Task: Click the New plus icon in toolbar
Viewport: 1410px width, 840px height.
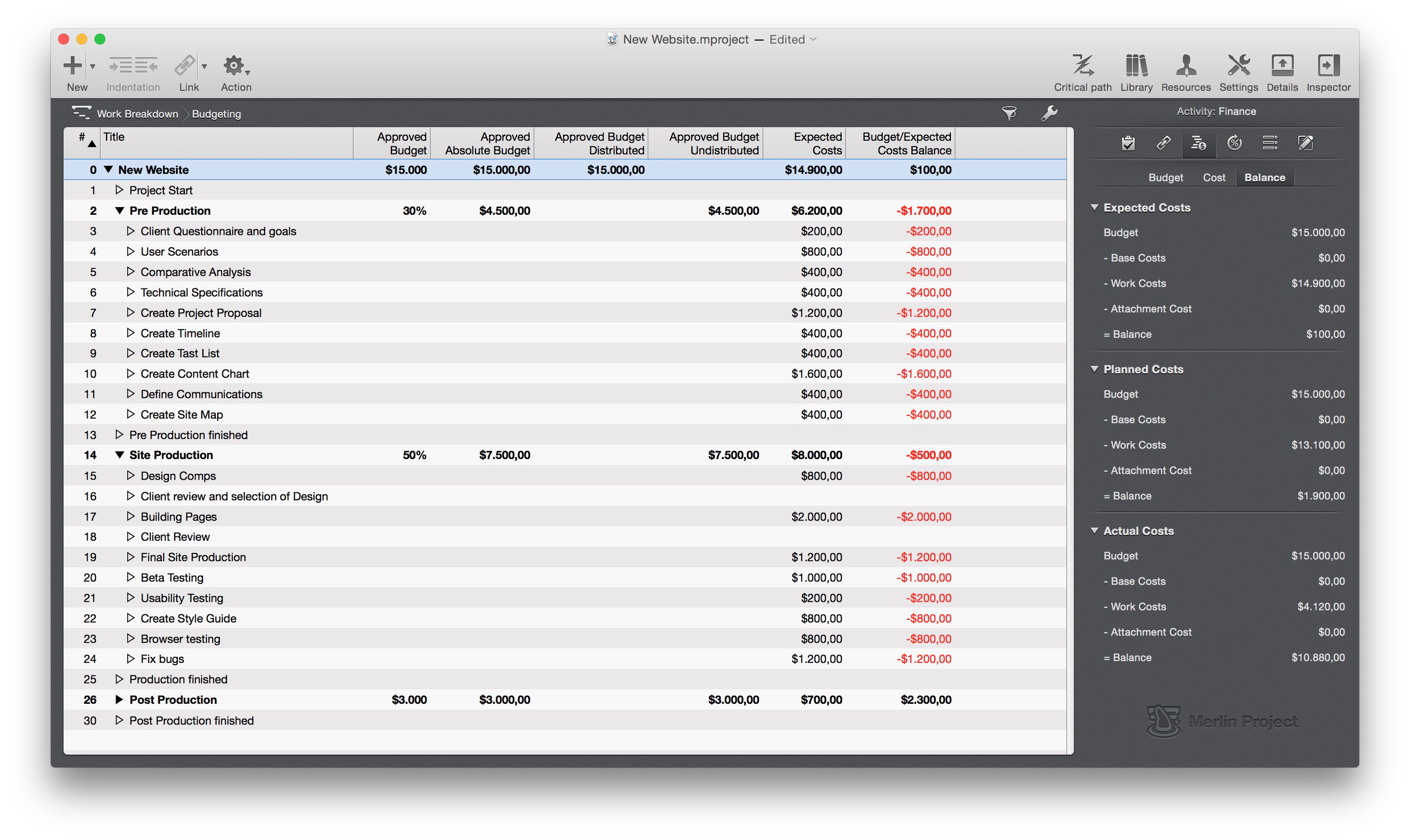Action: pos(72,66)
